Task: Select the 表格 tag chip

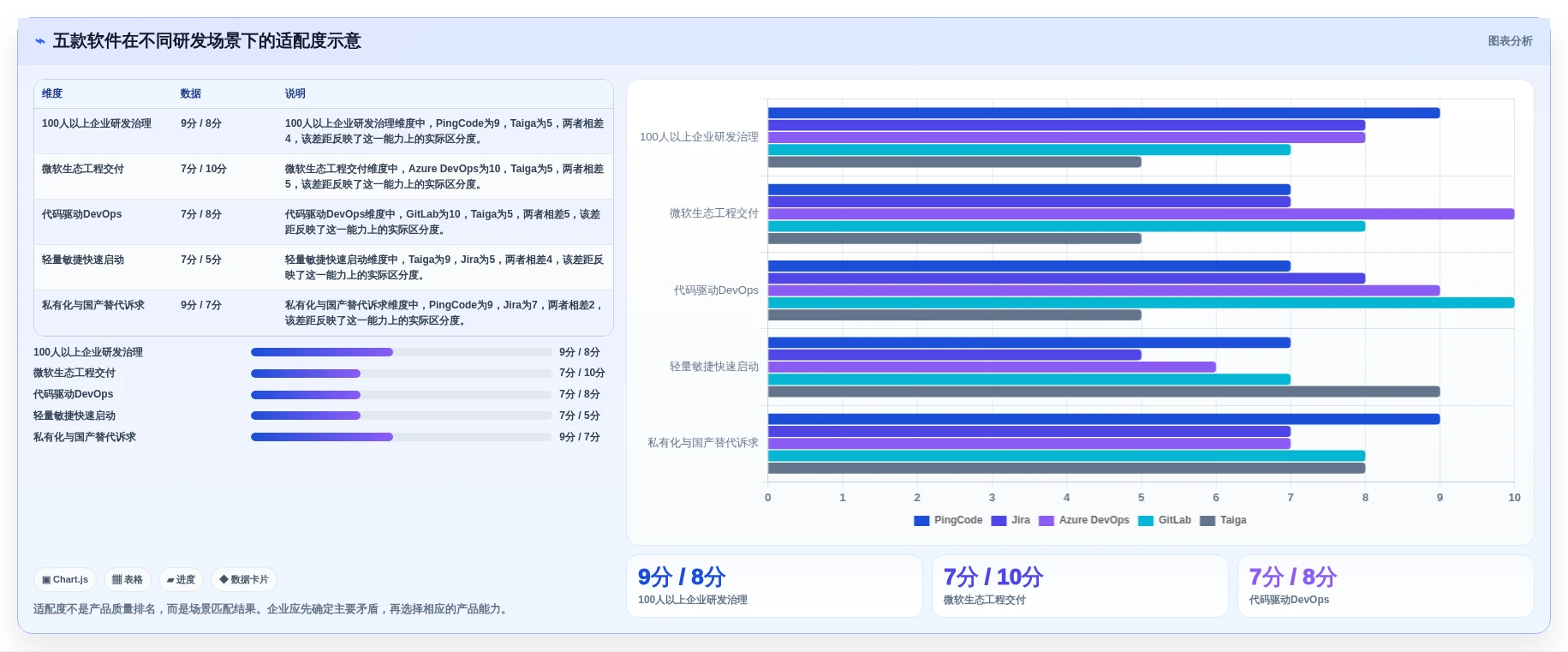Action: click(x=128, y=580)
